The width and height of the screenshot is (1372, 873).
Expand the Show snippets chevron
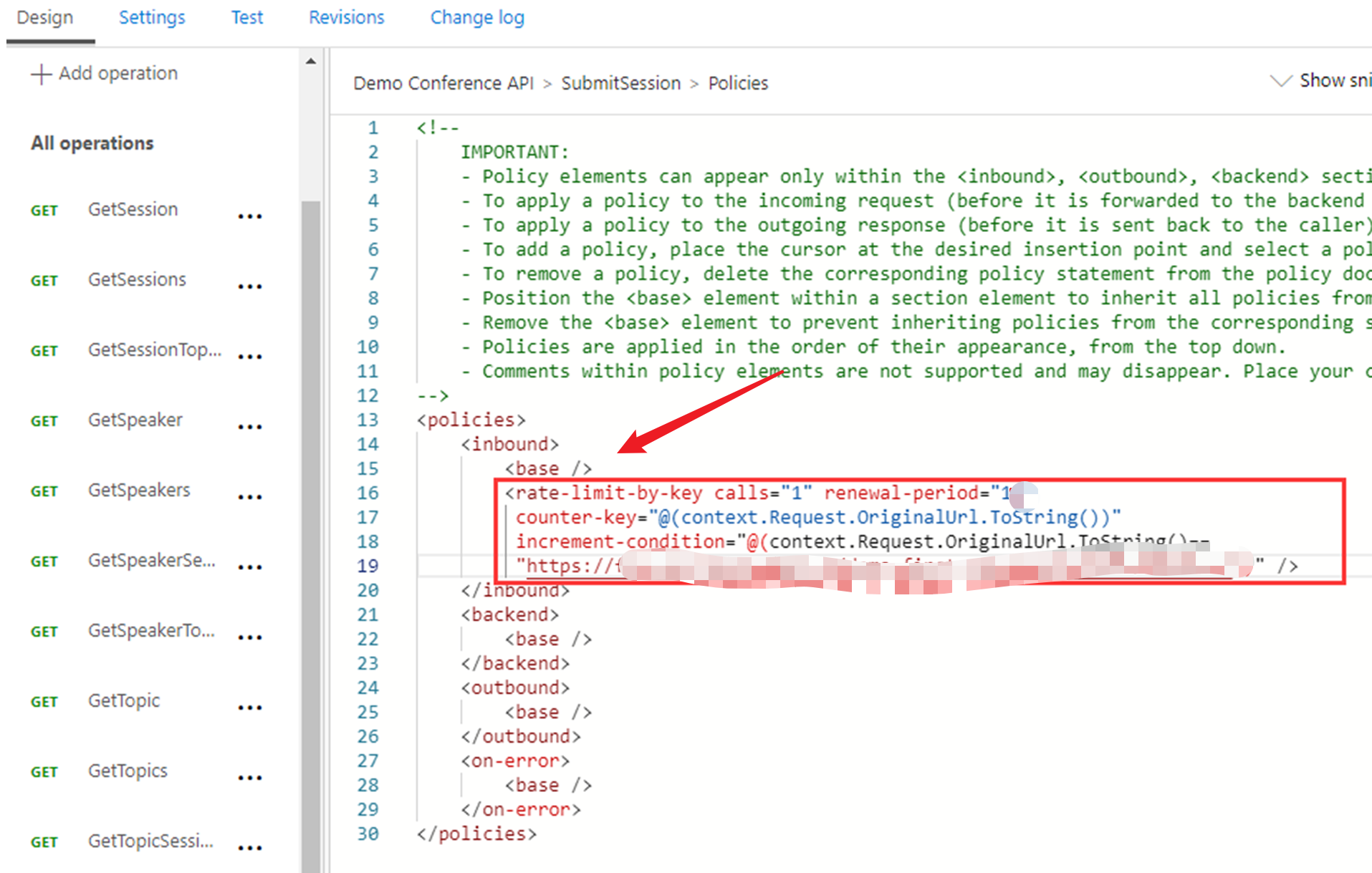tap(1280, 81)
